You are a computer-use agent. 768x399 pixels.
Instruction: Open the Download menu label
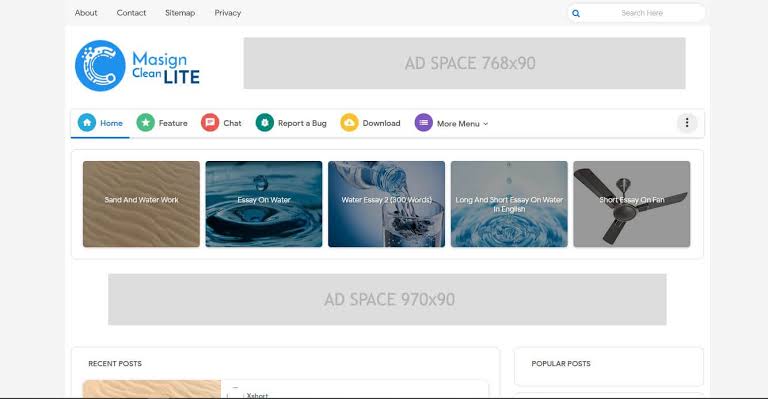pyautogui.click(x=381, y=123)
